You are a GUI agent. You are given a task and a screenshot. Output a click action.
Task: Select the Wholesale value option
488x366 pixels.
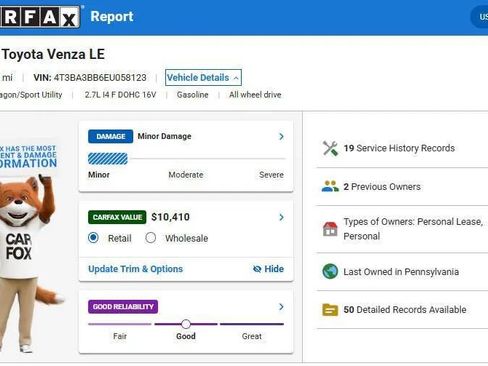(151, 238)
